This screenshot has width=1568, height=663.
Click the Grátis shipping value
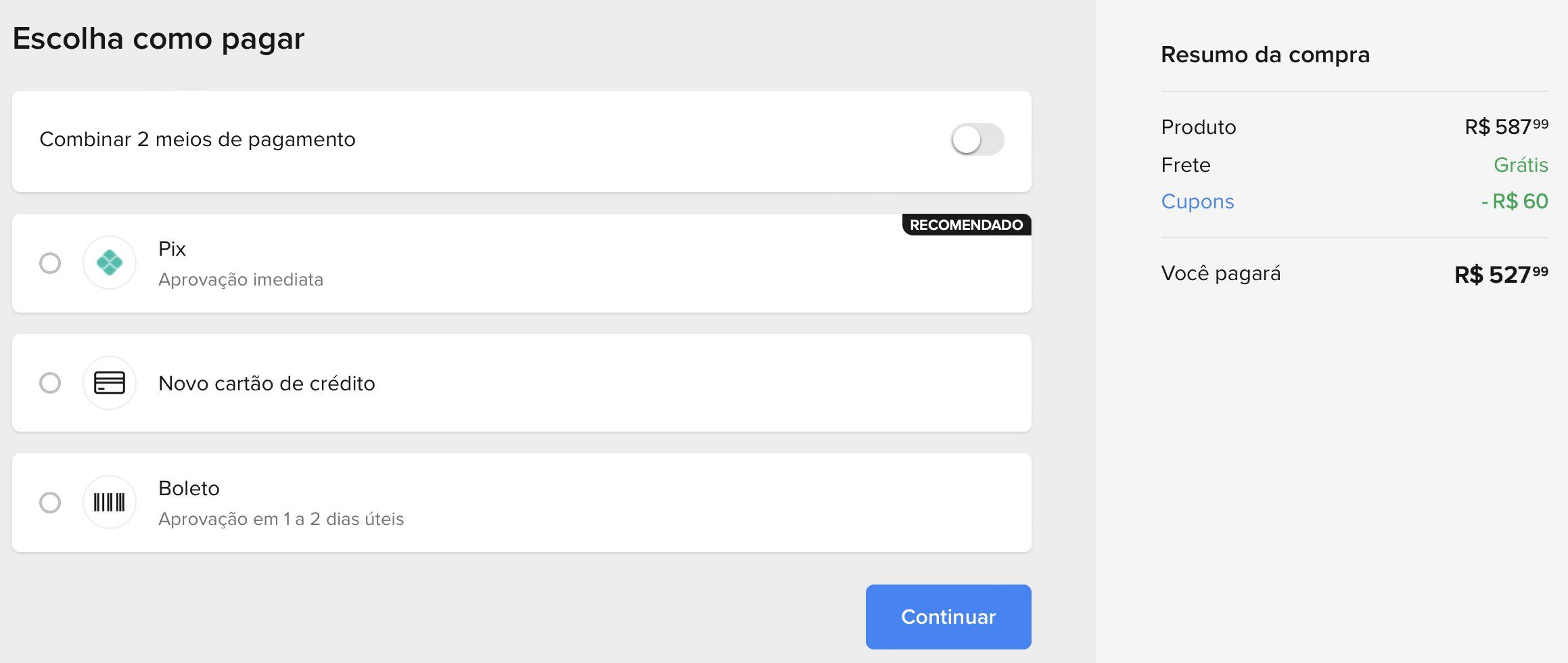click(x=1521, y=165)
